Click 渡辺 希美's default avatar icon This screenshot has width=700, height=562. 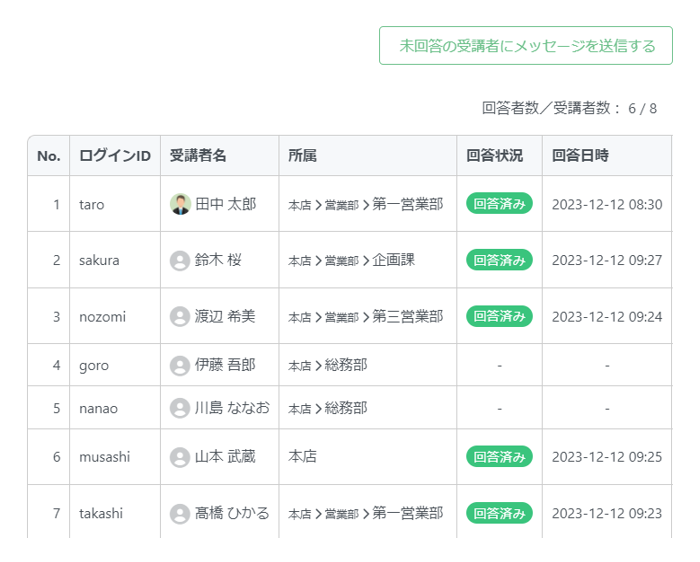point(180,316)
